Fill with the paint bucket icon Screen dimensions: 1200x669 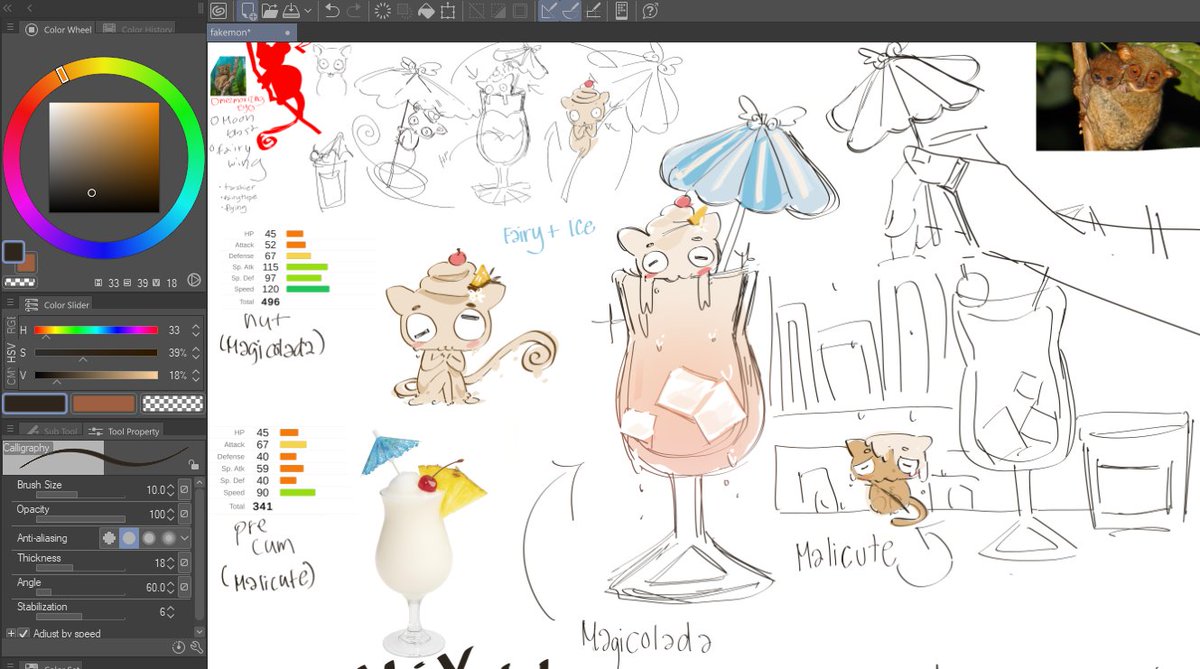coord(425,11)
